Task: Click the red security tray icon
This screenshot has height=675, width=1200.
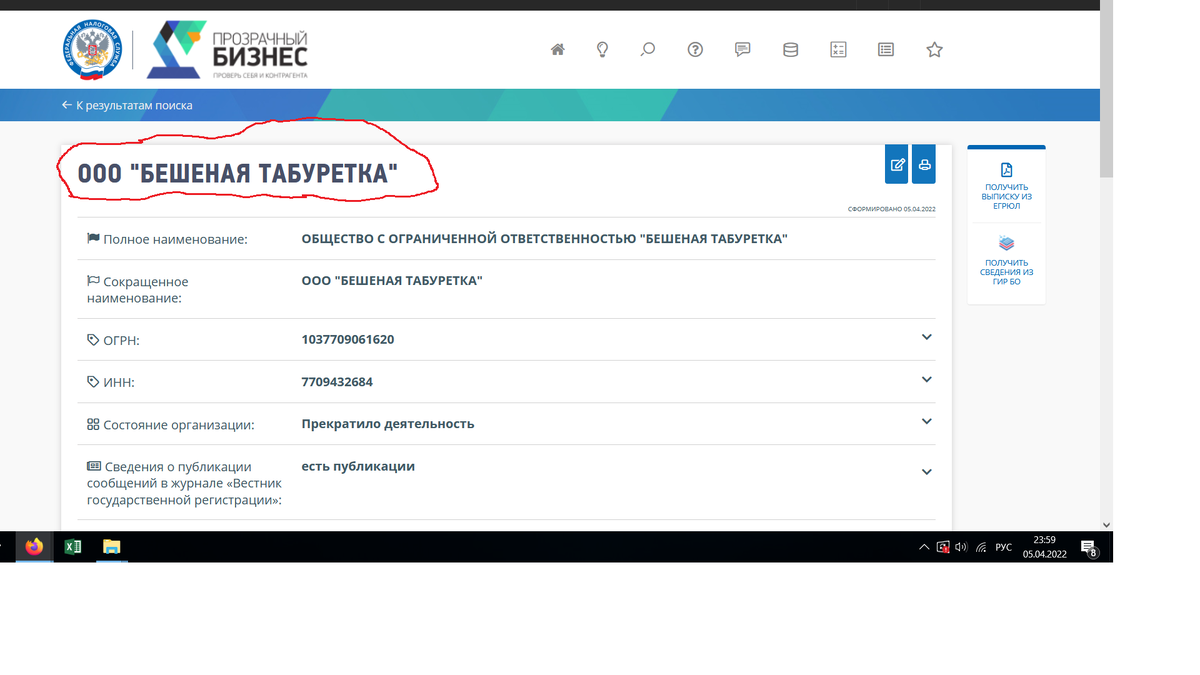Action: point(942,547)
